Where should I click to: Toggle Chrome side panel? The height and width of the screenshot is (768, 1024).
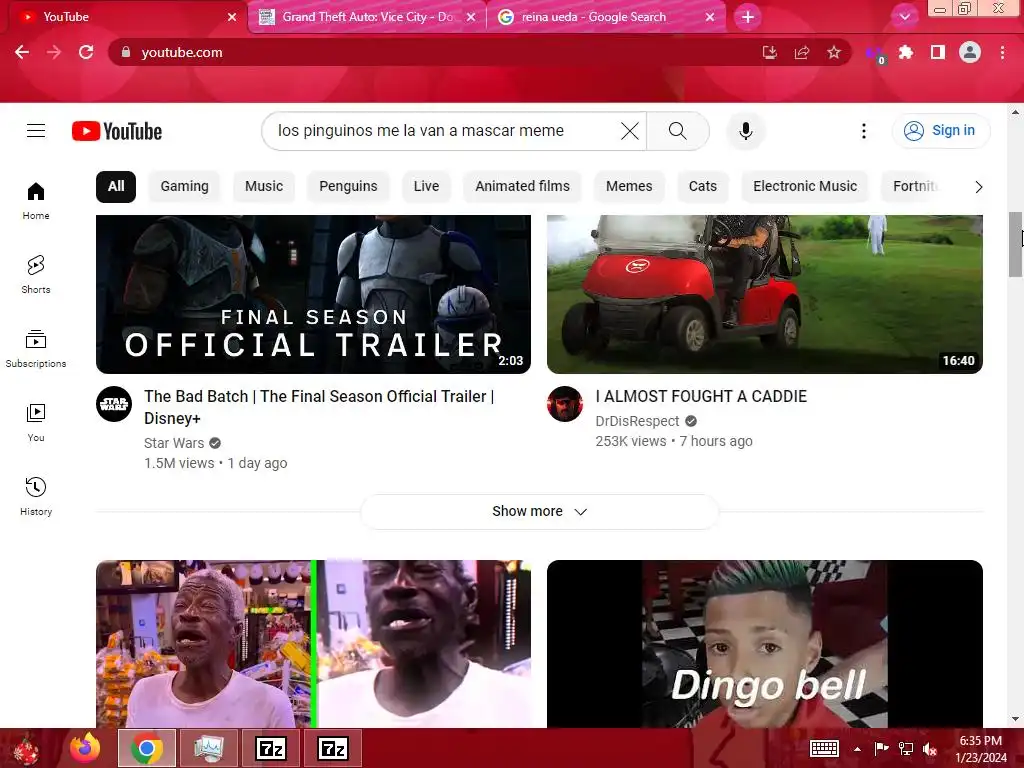[937, 52]
